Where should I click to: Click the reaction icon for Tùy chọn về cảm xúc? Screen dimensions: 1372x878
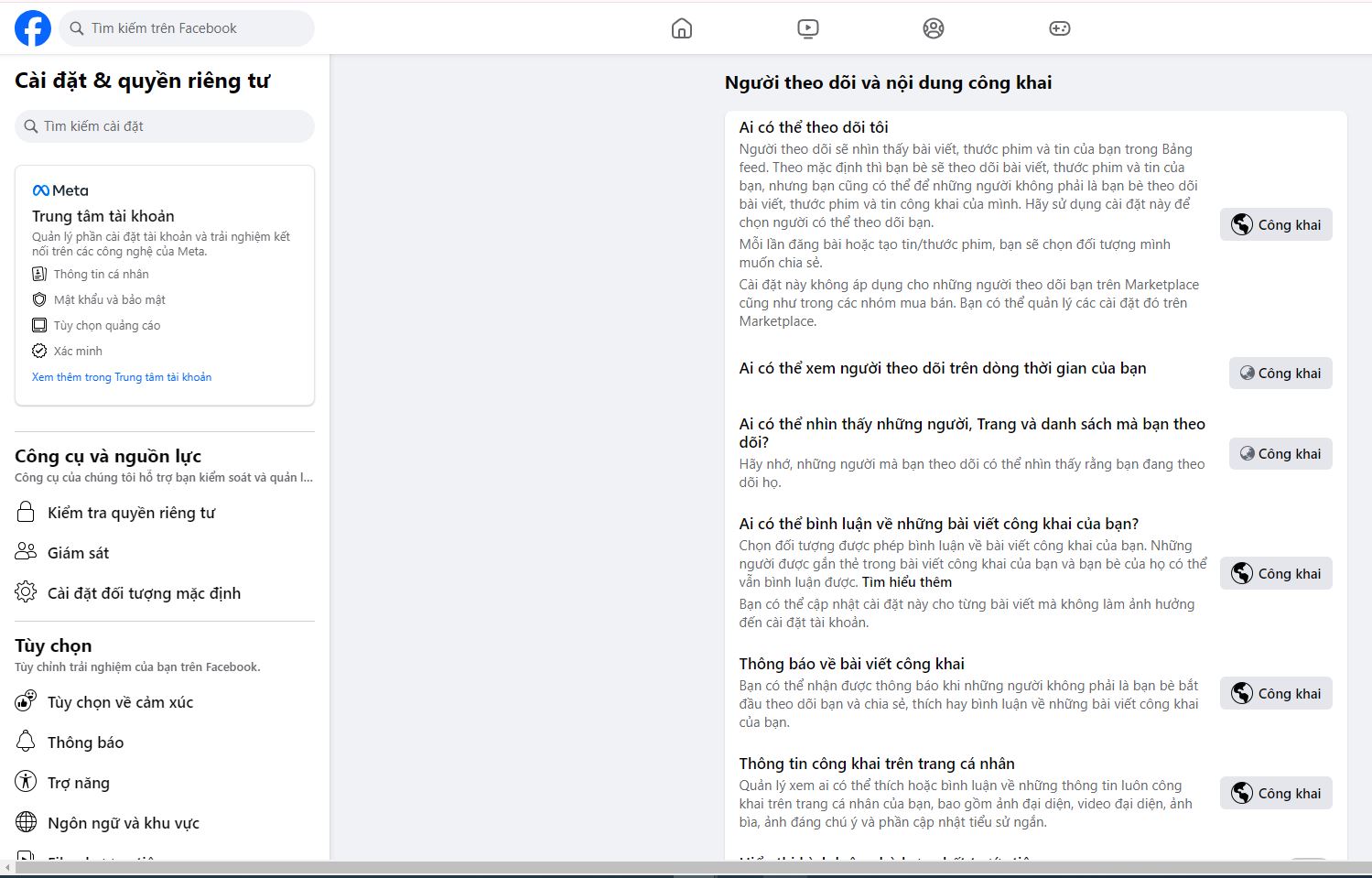[x=26, y=701]
